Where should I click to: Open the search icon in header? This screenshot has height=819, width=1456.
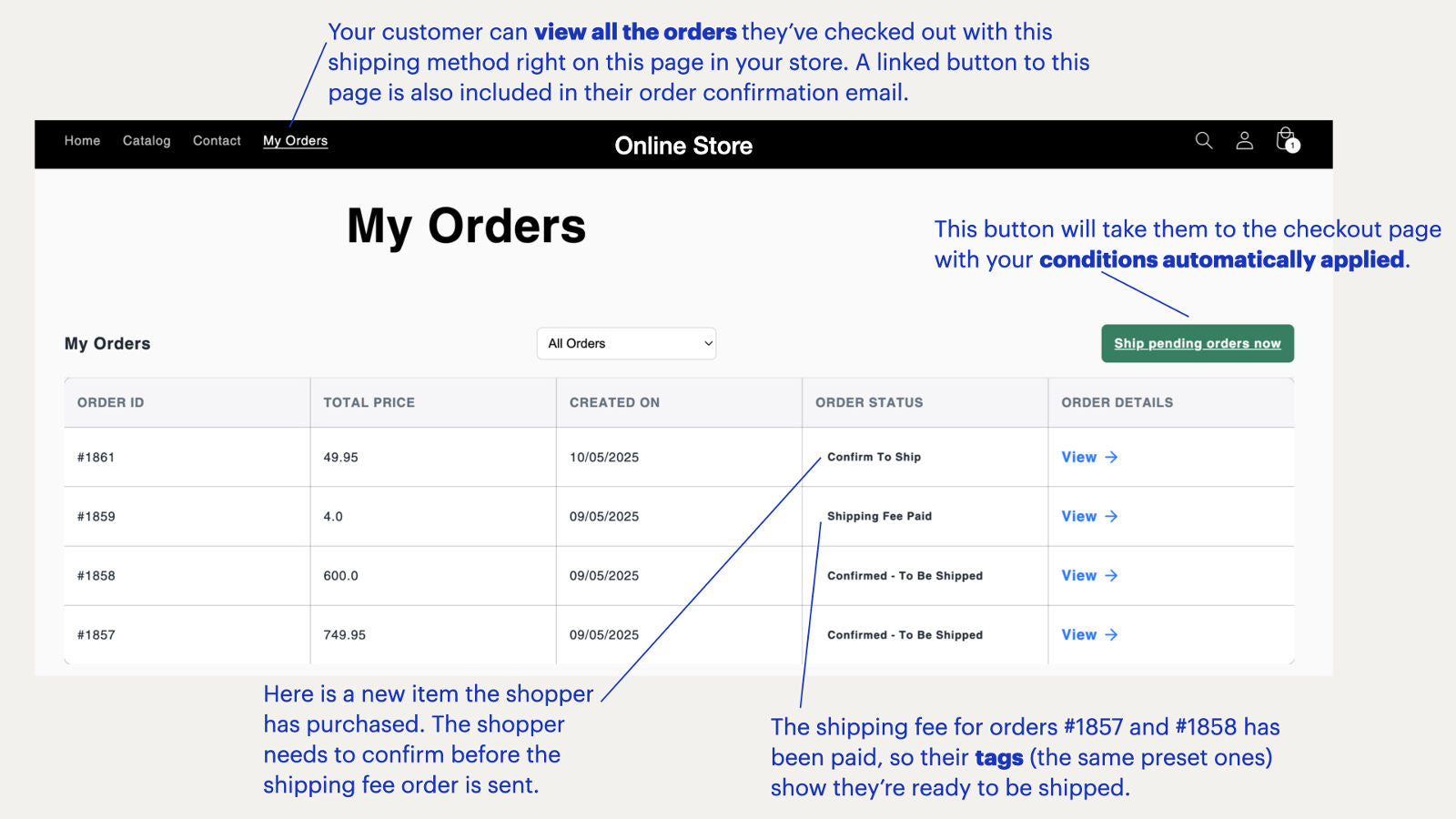(1203, 140)
